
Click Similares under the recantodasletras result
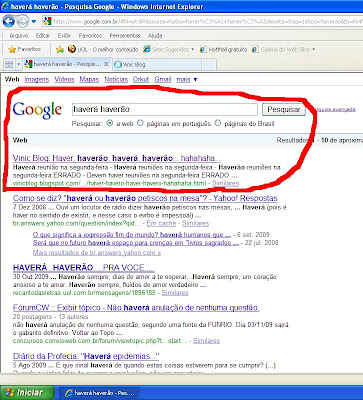(175, 293)
